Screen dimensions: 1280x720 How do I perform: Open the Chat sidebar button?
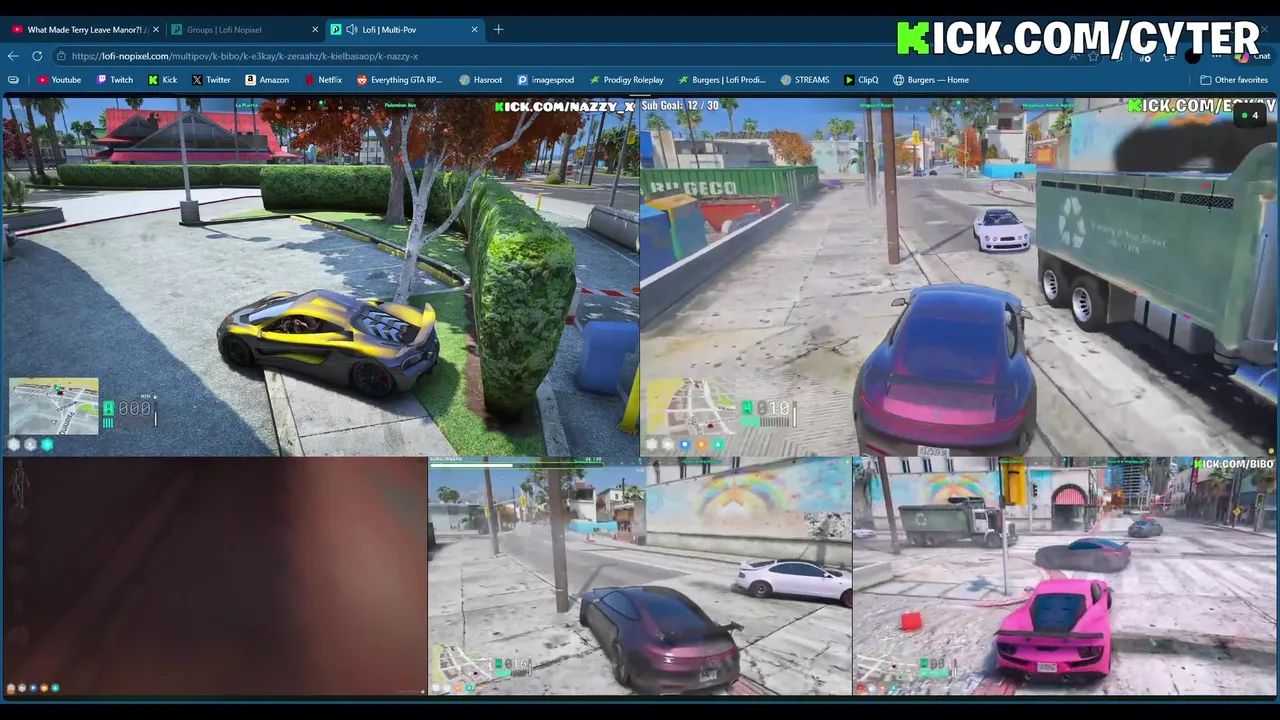pos(1252,57)
